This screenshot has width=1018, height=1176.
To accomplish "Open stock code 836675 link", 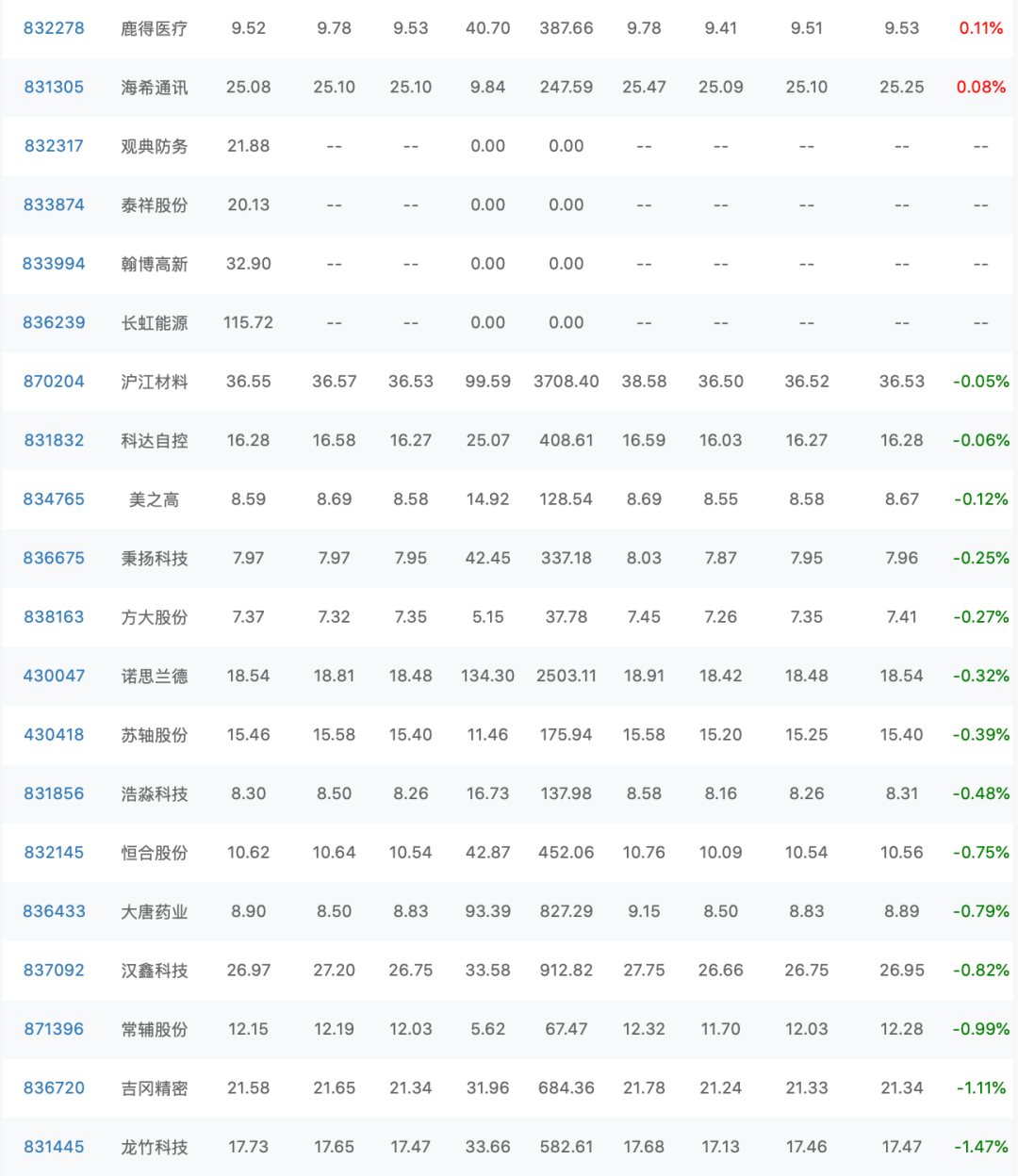I will (54, 558).
